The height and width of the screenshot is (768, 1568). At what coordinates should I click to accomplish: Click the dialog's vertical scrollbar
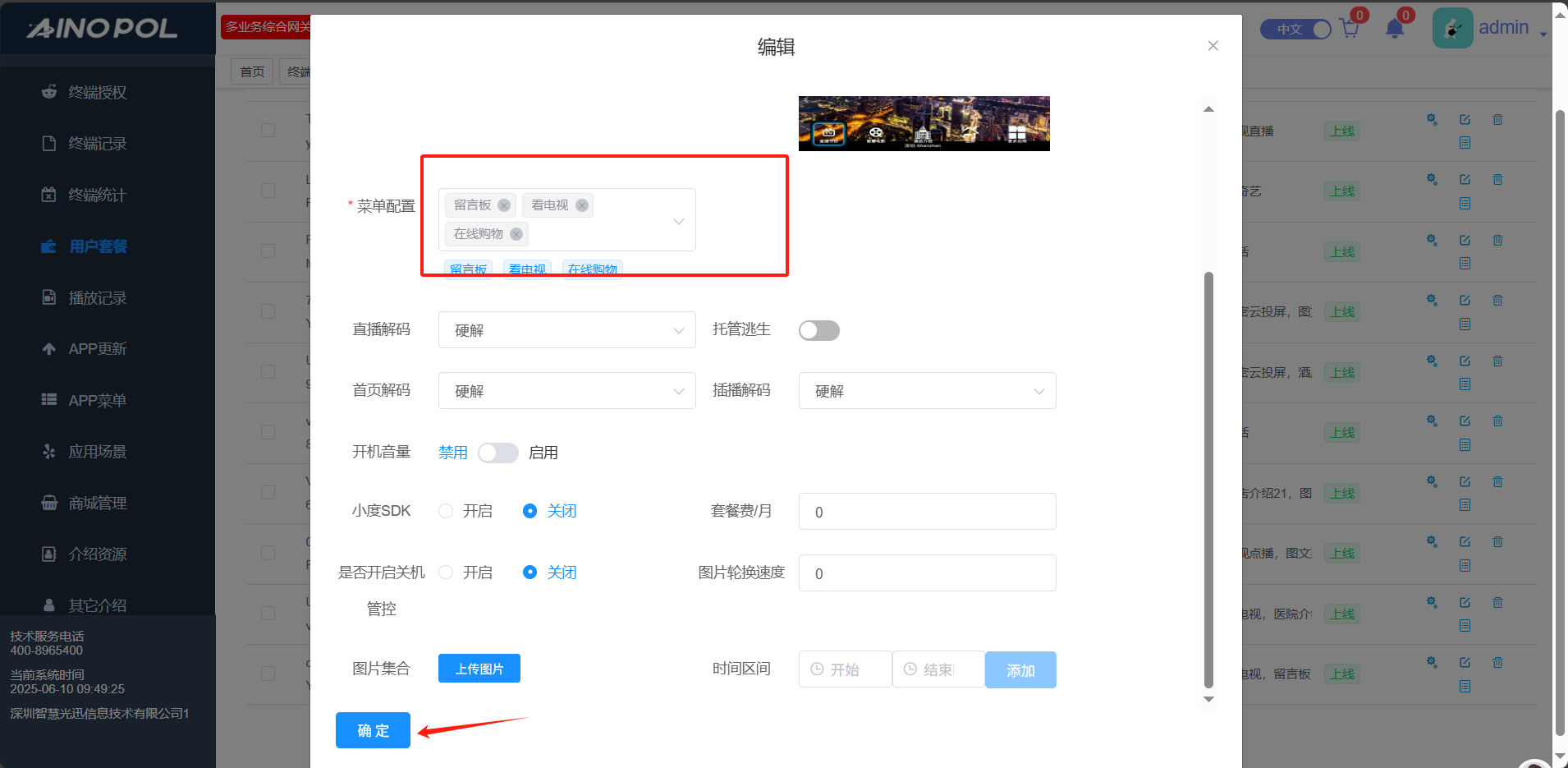(1208, 476)
